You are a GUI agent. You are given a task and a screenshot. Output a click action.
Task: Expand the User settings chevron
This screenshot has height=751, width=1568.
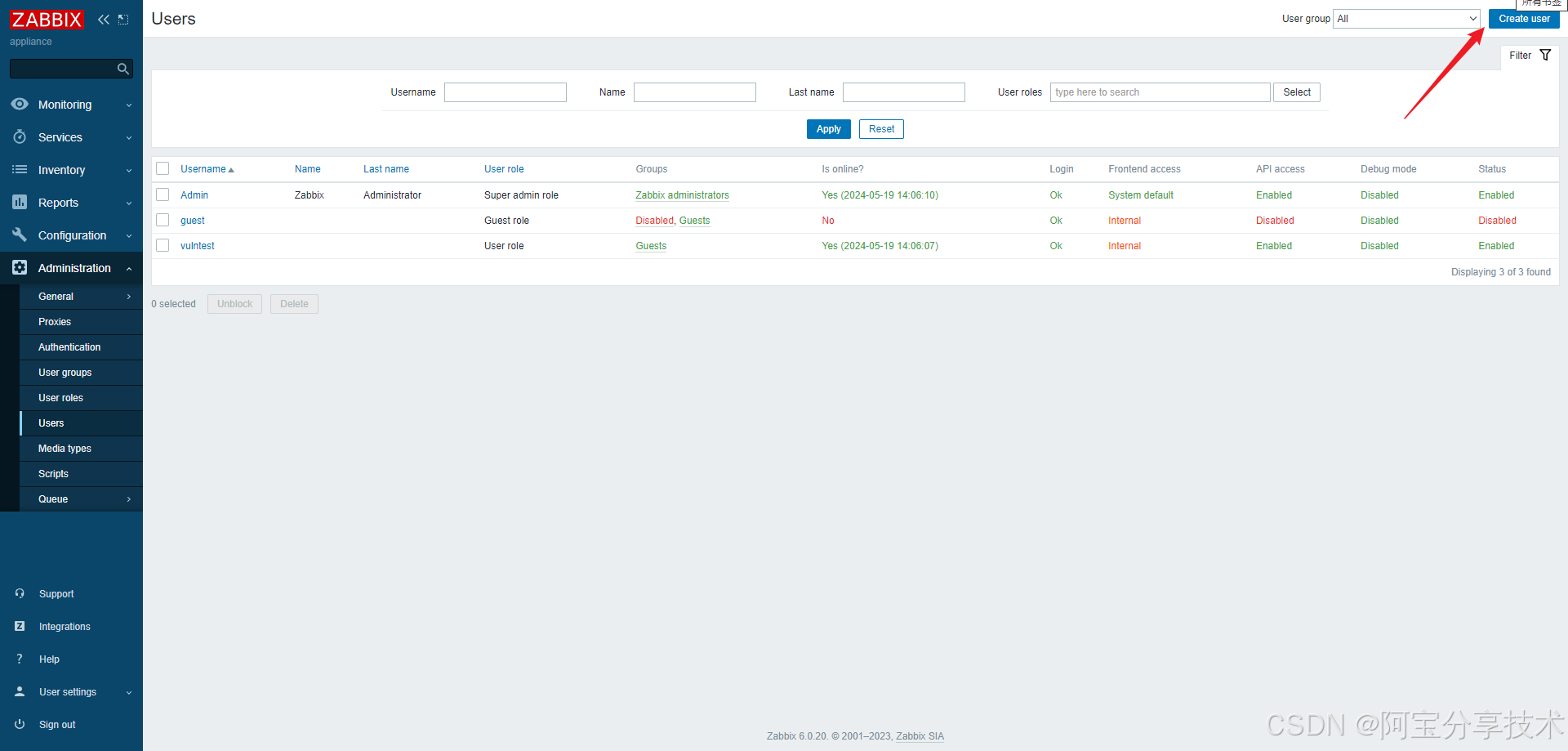129,693
